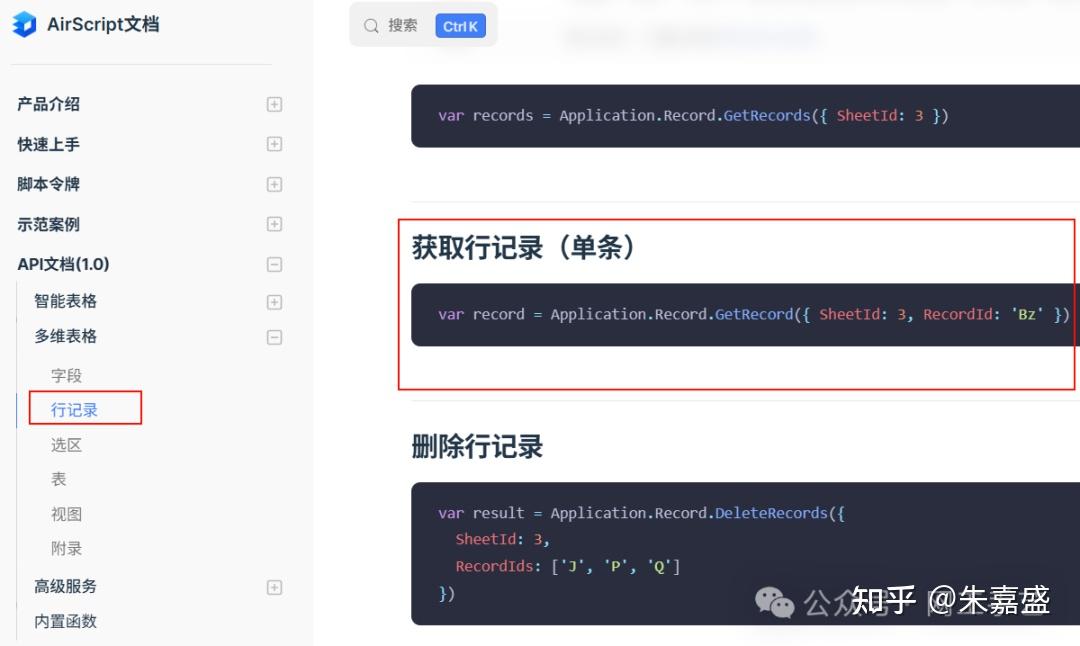Open the 产品介绍 menu item
The height and width of the screenshot is (646, 1080).
click(48, 104)
